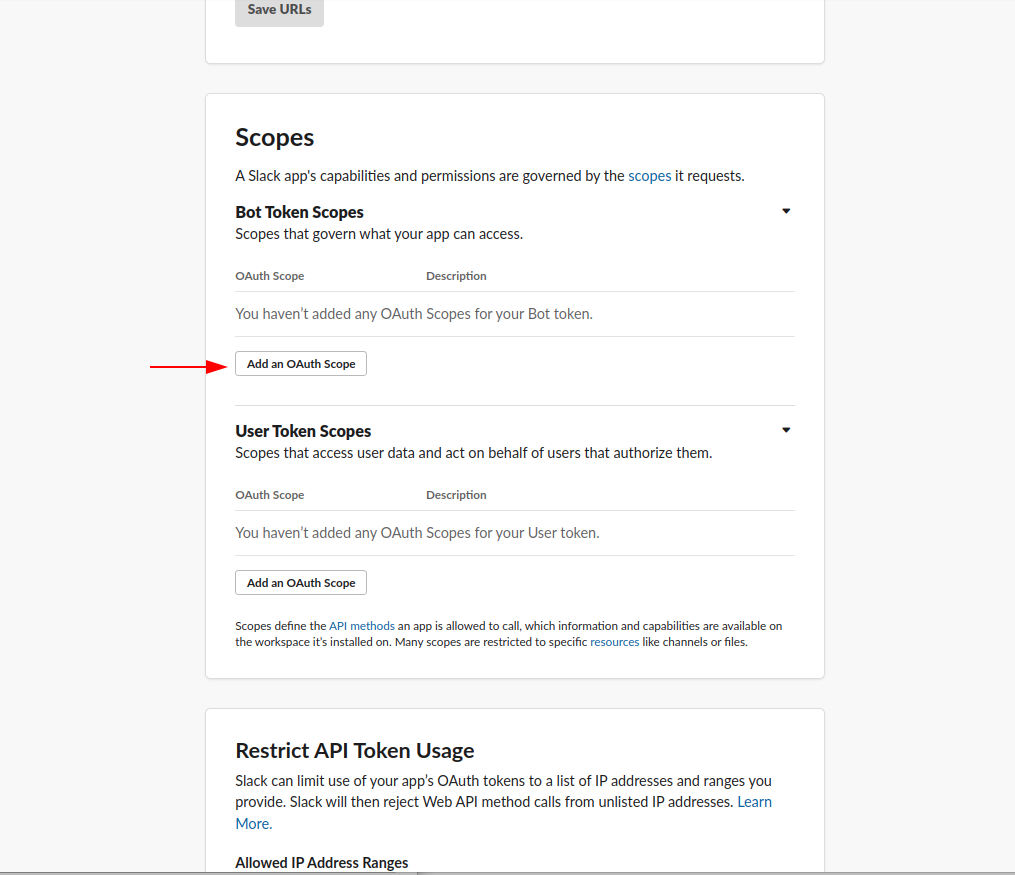Add an OAuth Scope for the User token
1015x875 pixels.
(x=300, y=582)
